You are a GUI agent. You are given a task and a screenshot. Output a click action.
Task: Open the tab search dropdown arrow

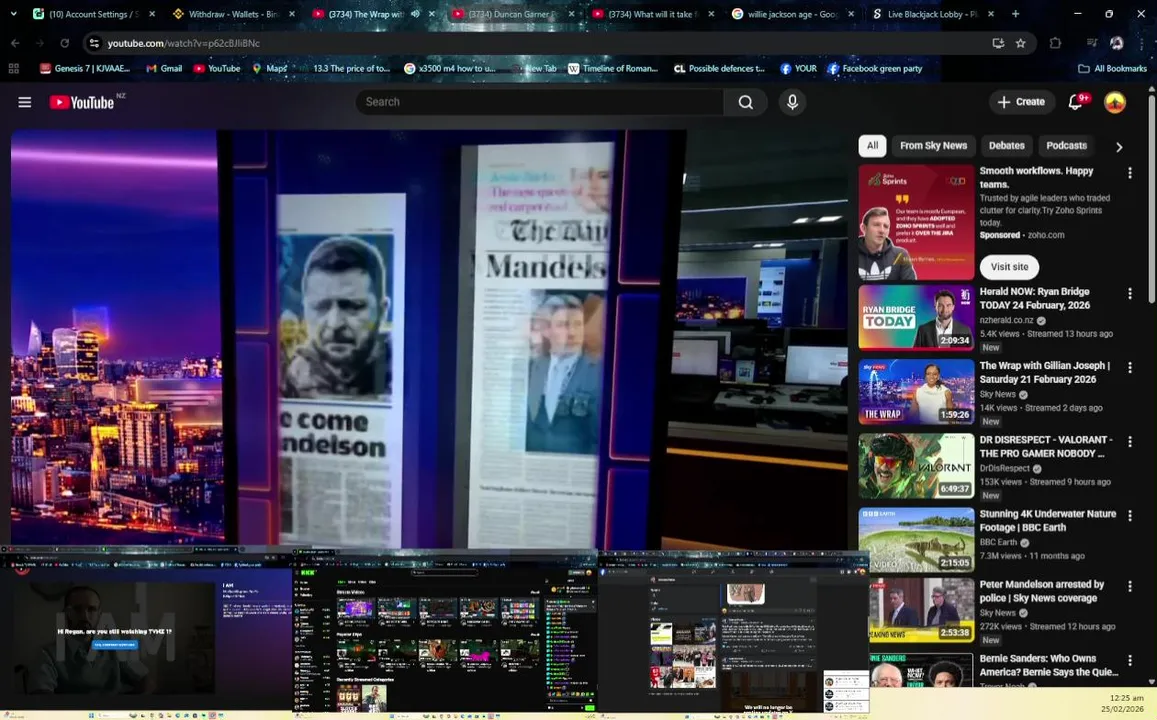pyautogui.click(x=13, y=14)
